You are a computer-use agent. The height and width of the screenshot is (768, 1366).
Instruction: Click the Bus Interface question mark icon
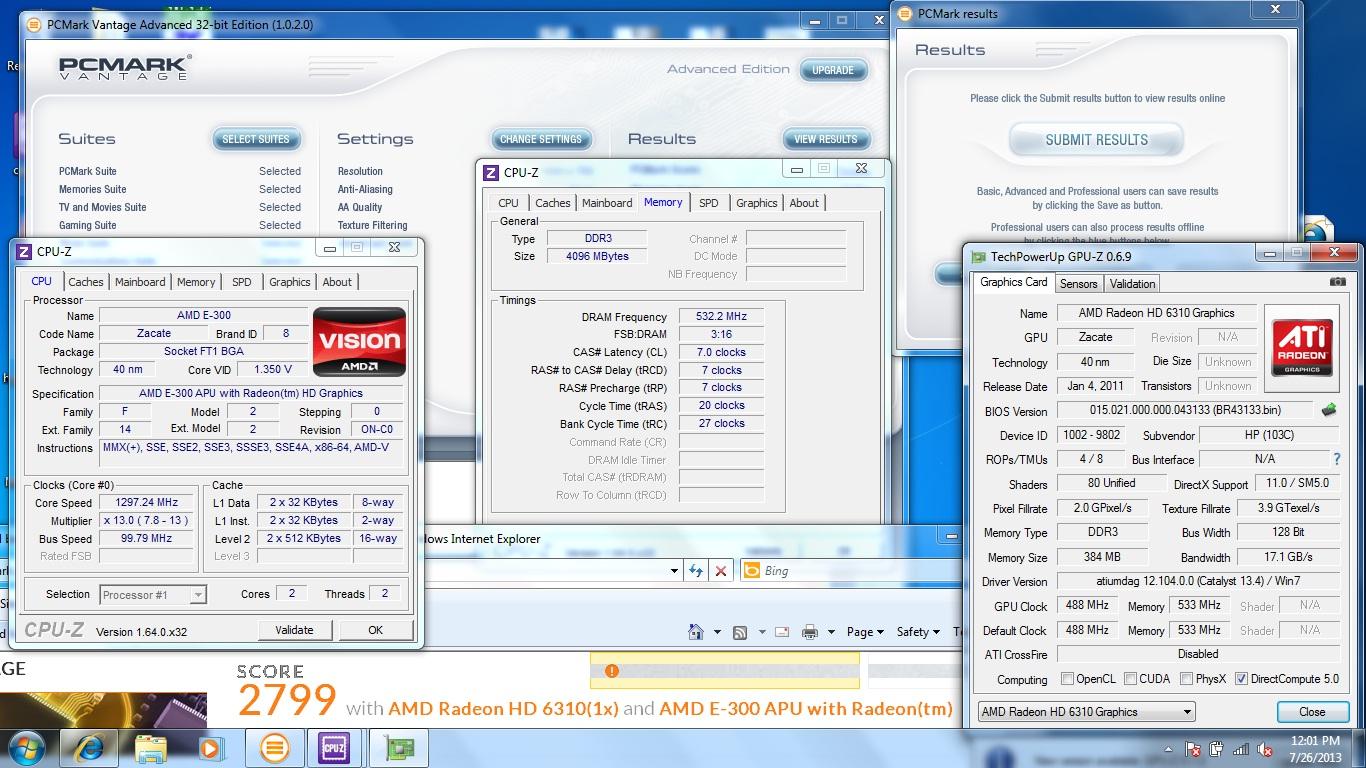[x=1337, y=459]
